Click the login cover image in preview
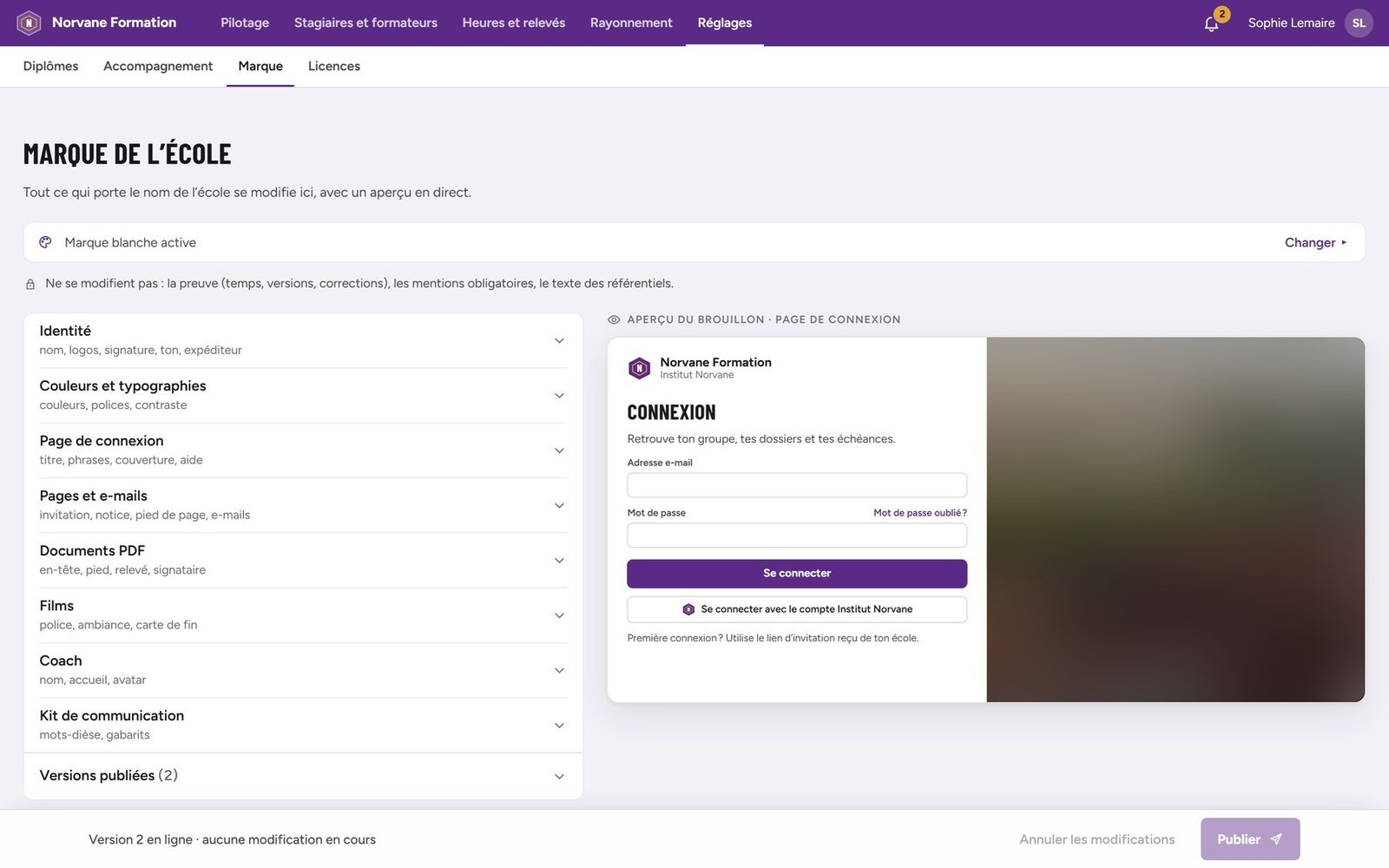The image size is (1389, 868). click(x=1175, y=520)
